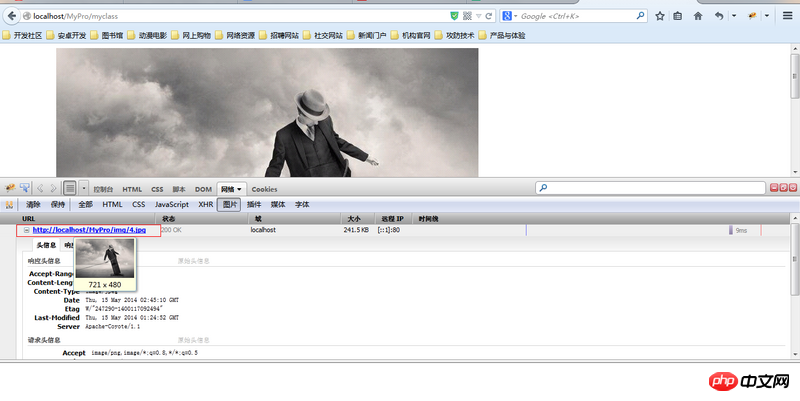800x401 pixels.
Task: Switch to the 脚本 script tab
Action: [179, 189]
